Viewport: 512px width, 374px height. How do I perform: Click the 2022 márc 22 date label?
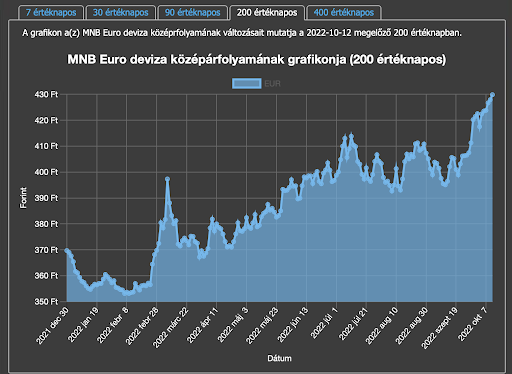[x=171, y=327]
